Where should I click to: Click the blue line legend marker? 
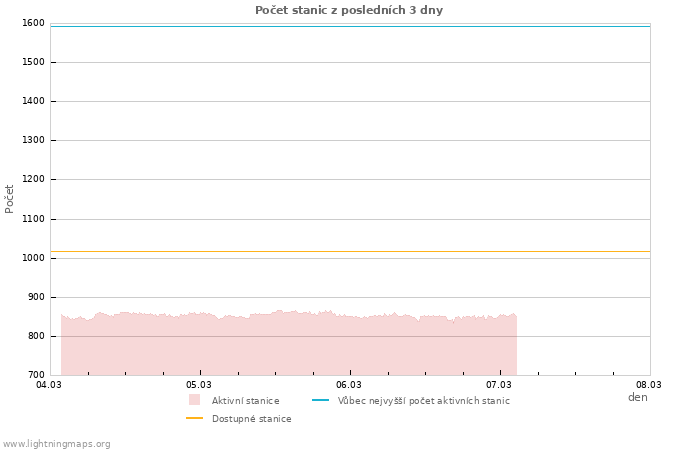click(320, 400)
